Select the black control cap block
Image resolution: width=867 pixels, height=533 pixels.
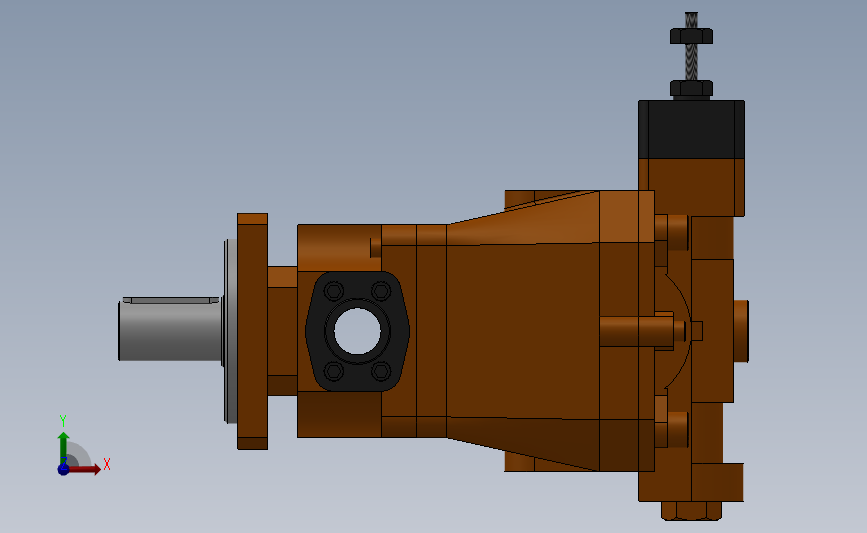click(x=691, y=129)
